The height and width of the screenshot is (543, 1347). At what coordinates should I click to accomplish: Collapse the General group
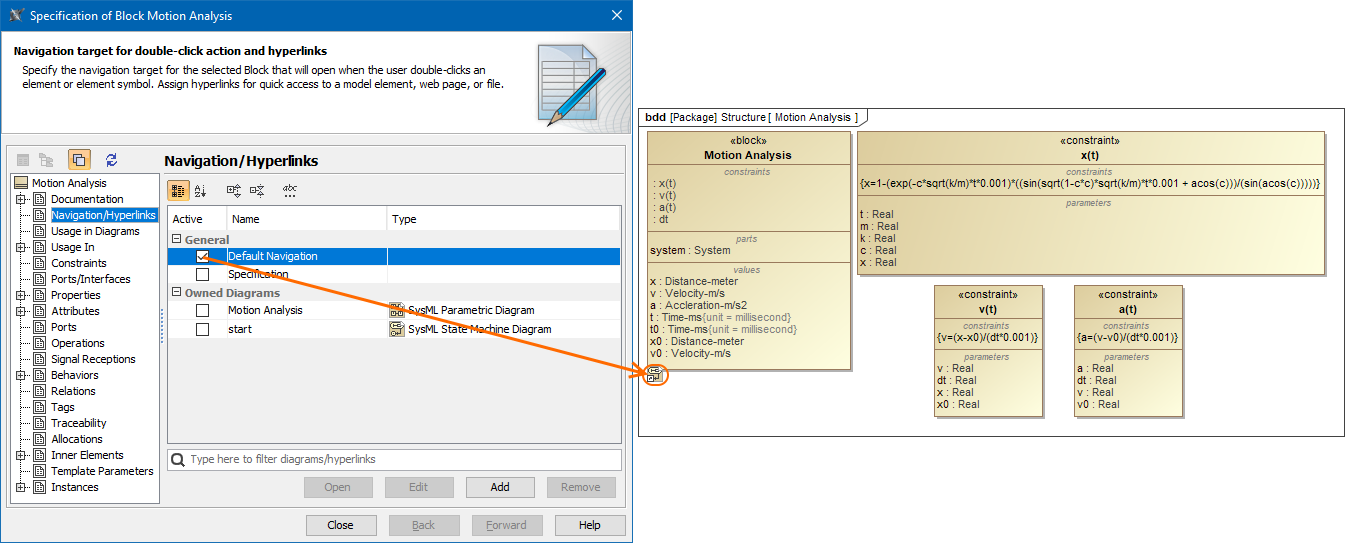tap(177, 239)
